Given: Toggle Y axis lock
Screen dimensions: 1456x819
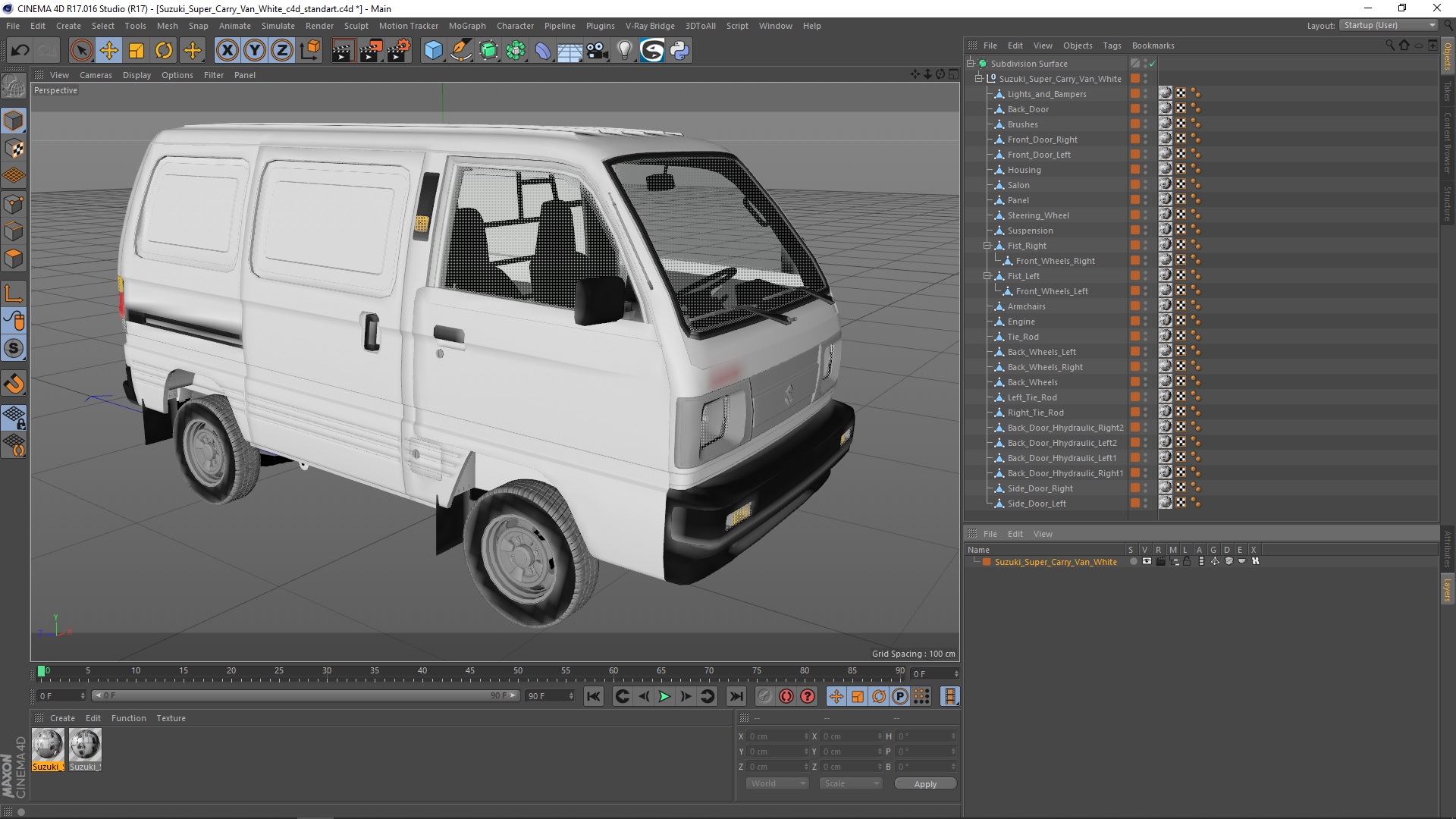Looking at the screenshot, I should click(x=255, y=51).
